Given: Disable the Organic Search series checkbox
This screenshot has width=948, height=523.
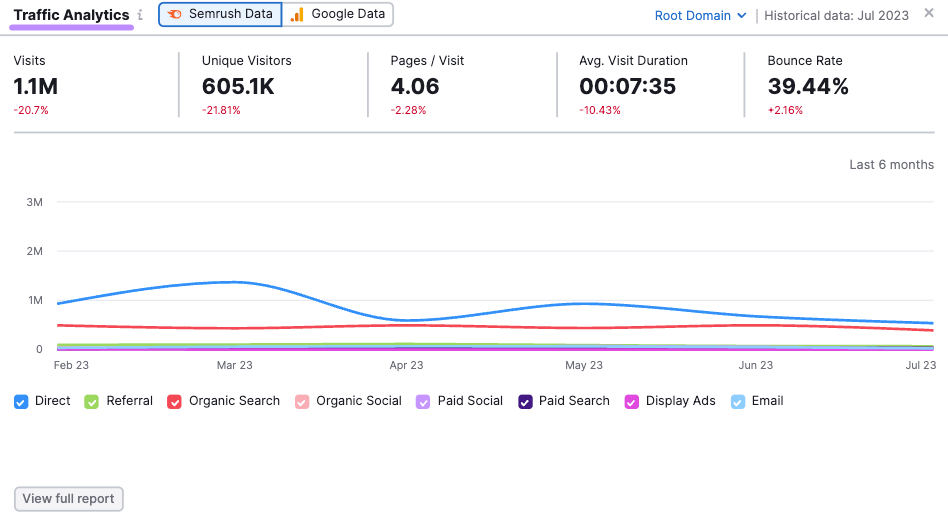Looking at the screenshot, I should click(x=173, y=401).
